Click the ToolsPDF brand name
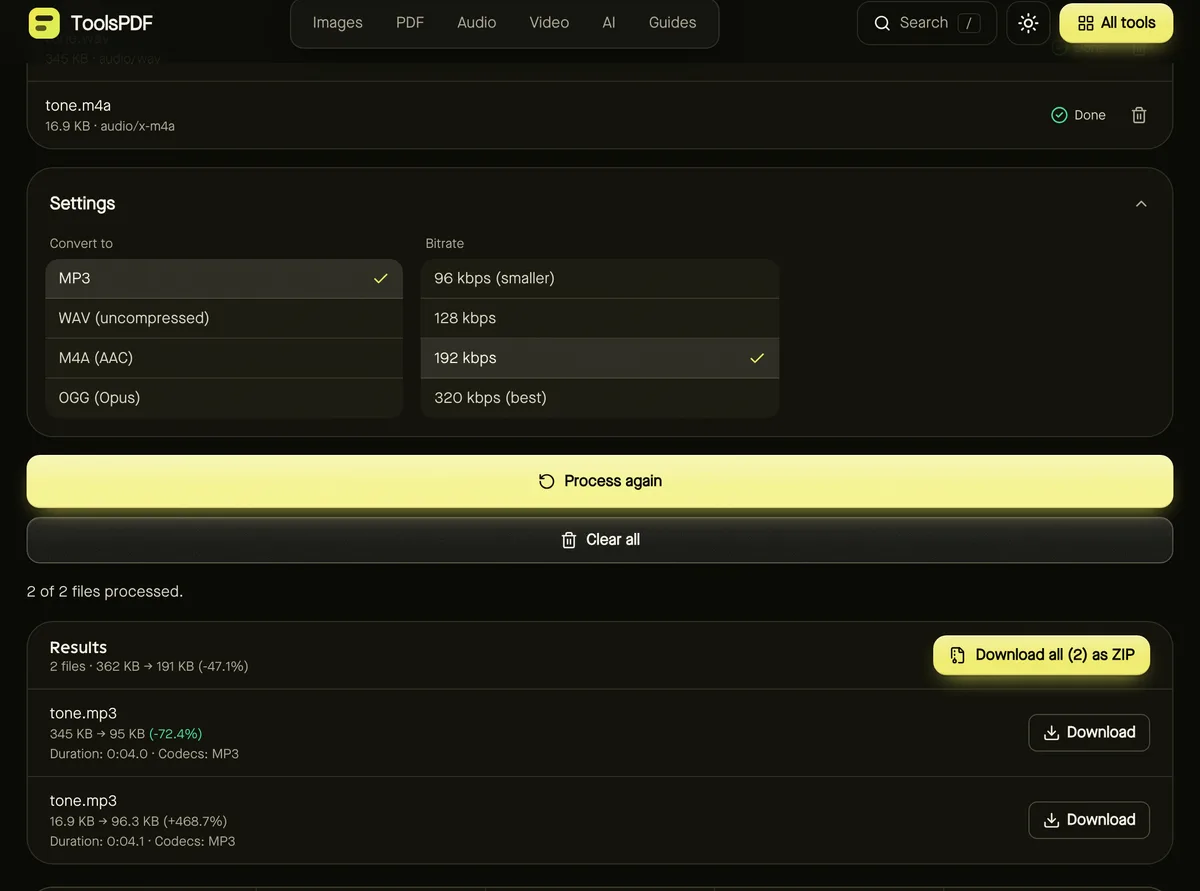This screenshot has height=891, width=1200. pyautogui.click(x=112, y=23)
